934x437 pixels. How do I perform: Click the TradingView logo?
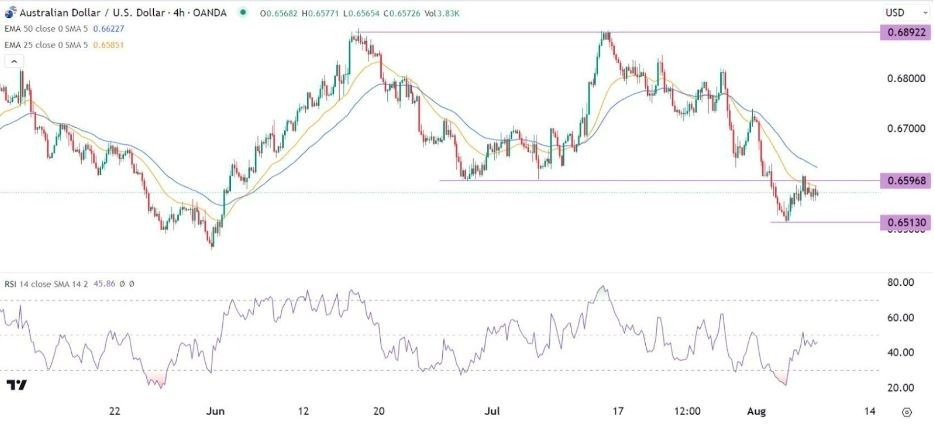coord(18,386)
